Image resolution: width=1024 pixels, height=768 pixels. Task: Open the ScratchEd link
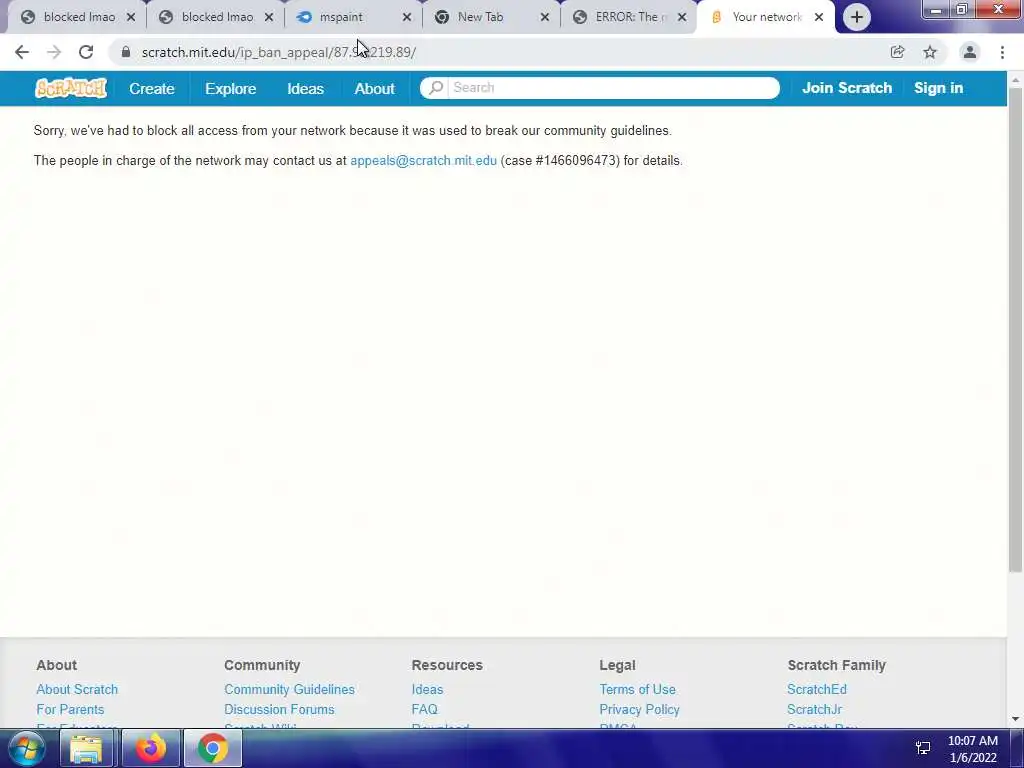pyautogui.click(x=816, y=690)
